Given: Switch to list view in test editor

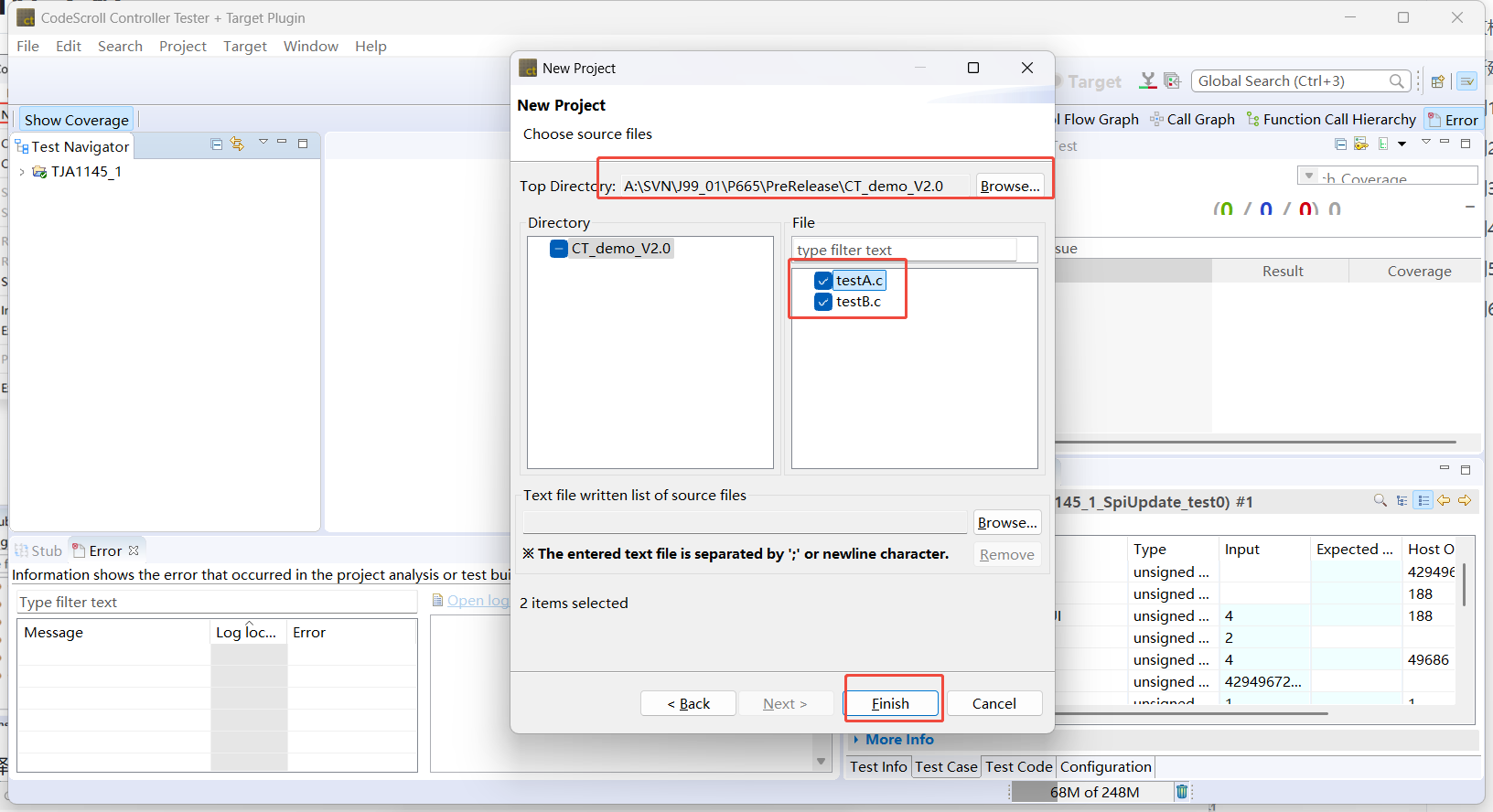Looking at the screenshot, I should coord(1423,500).
